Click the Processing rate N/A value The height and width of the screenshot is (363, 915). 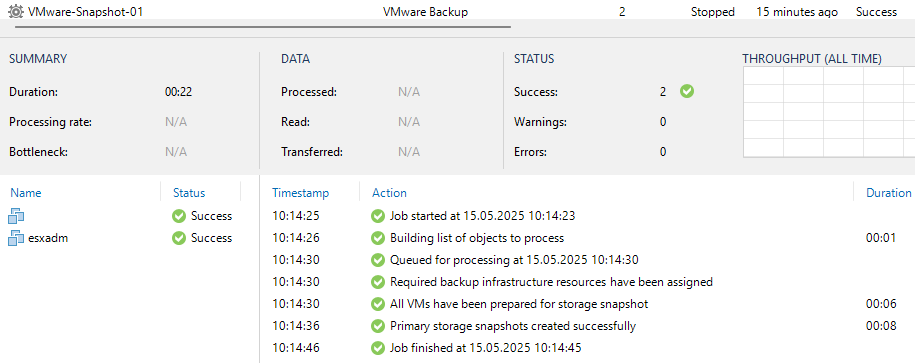[x=176, y=122]
